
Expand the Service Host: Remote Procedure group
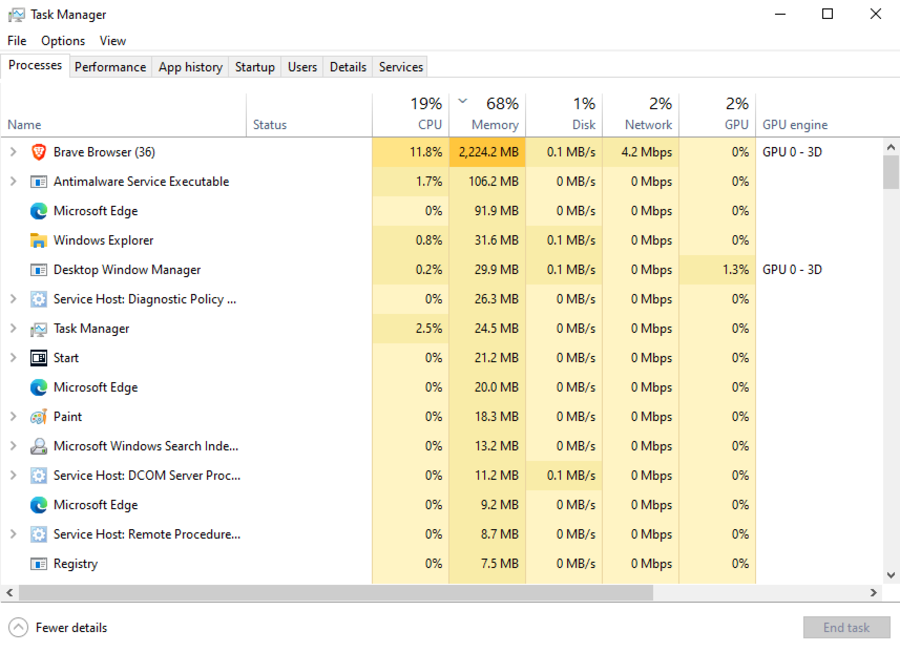[13, 534]
